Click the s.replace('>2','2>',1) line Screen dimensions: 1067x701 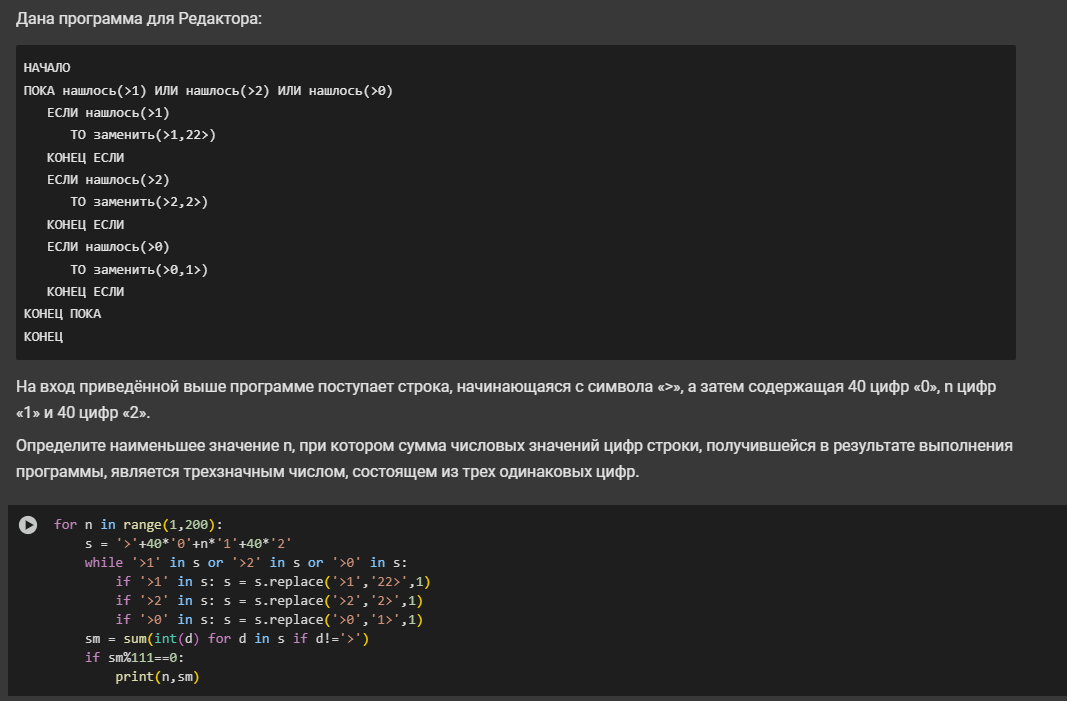(x=269, y=600)
